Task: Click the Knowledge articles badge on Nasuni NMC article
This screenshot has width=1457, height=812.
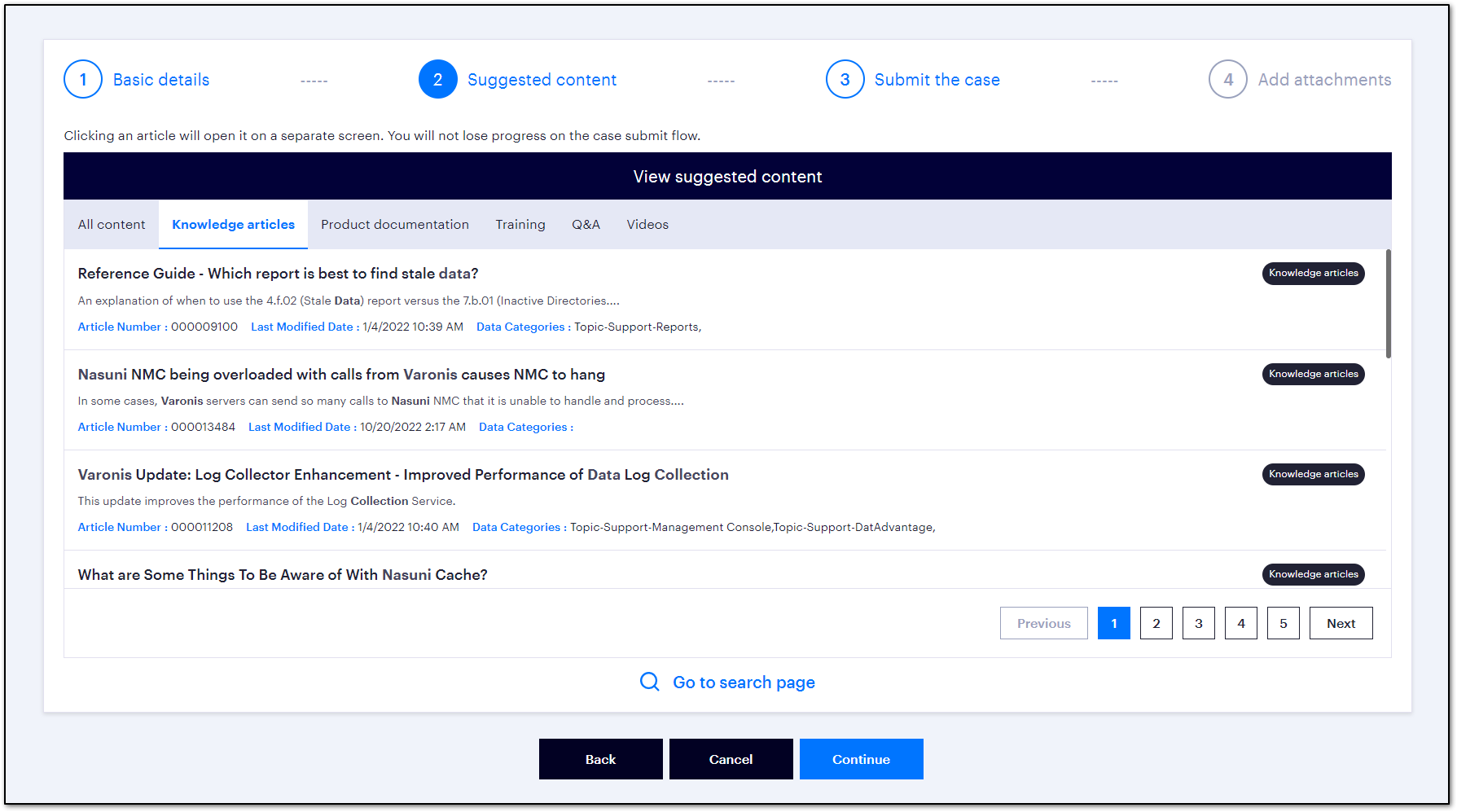Action: (x=1313, y=374)
